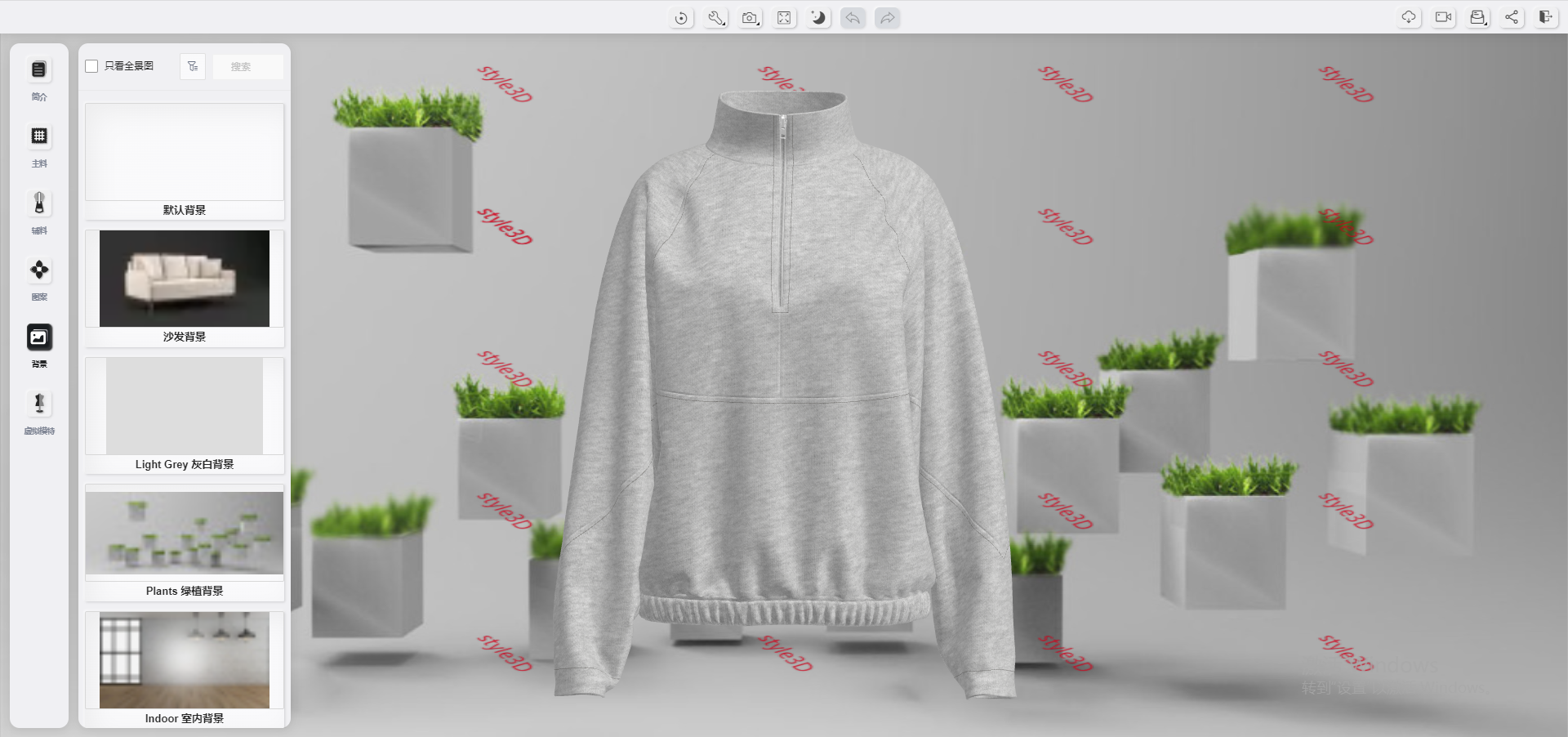This screenshot has height=737, width=1568.
Task: Click the redo arrow button
Action: pyautogui.click(x=887, y=18)
